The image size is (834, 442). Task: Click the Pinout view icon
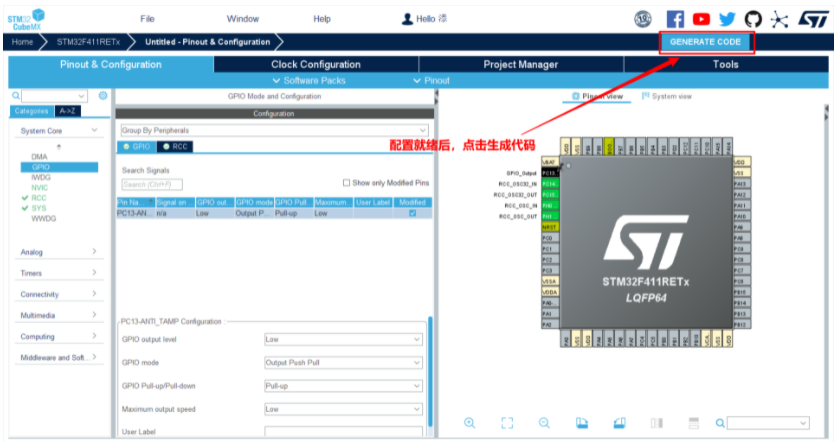pyautogui.click(x=576, y=96)
